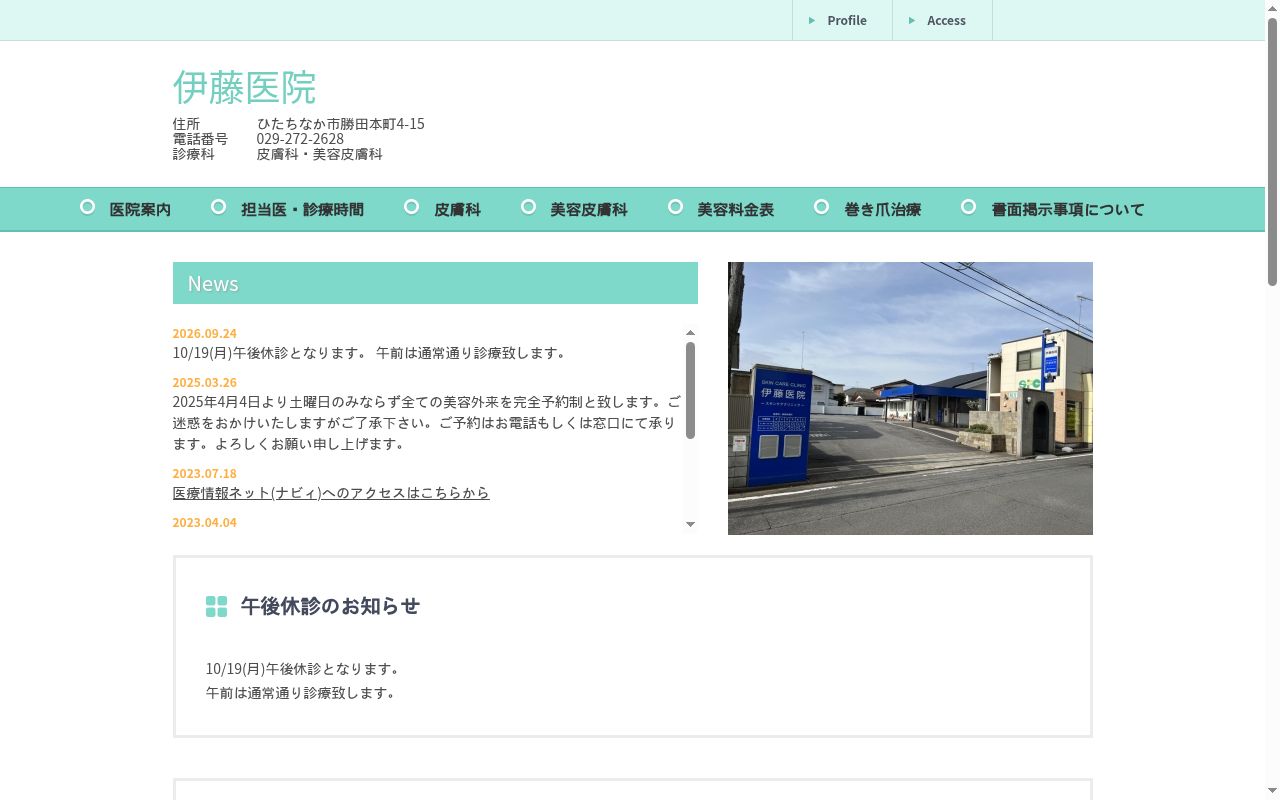Click the circle icon beside 皮膚科
This screenshot has width=1280, height=800.
pyautogui.click(x=412, y=207)
